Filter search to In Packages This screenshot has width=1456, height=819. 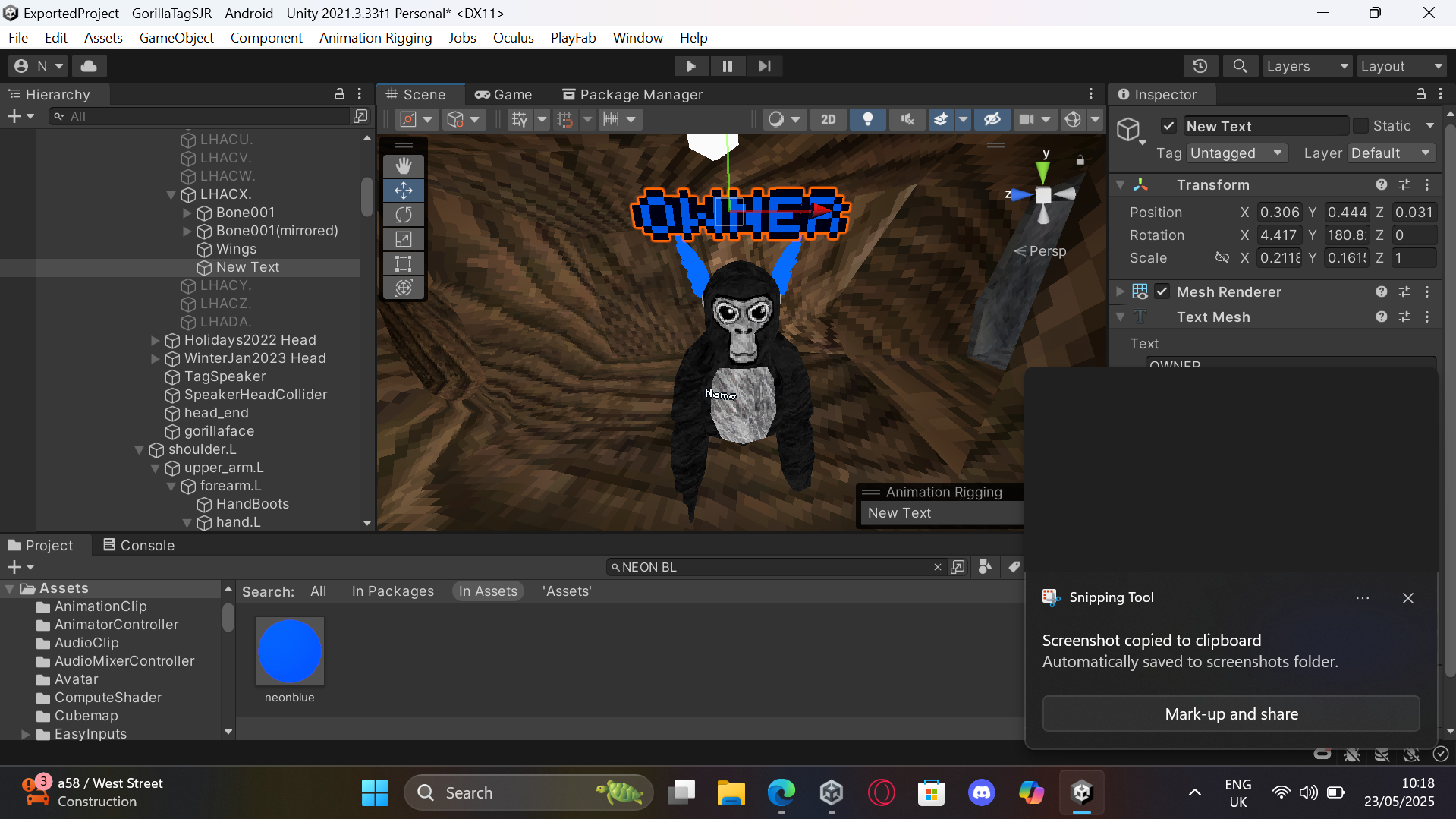[x=392, y=591]
